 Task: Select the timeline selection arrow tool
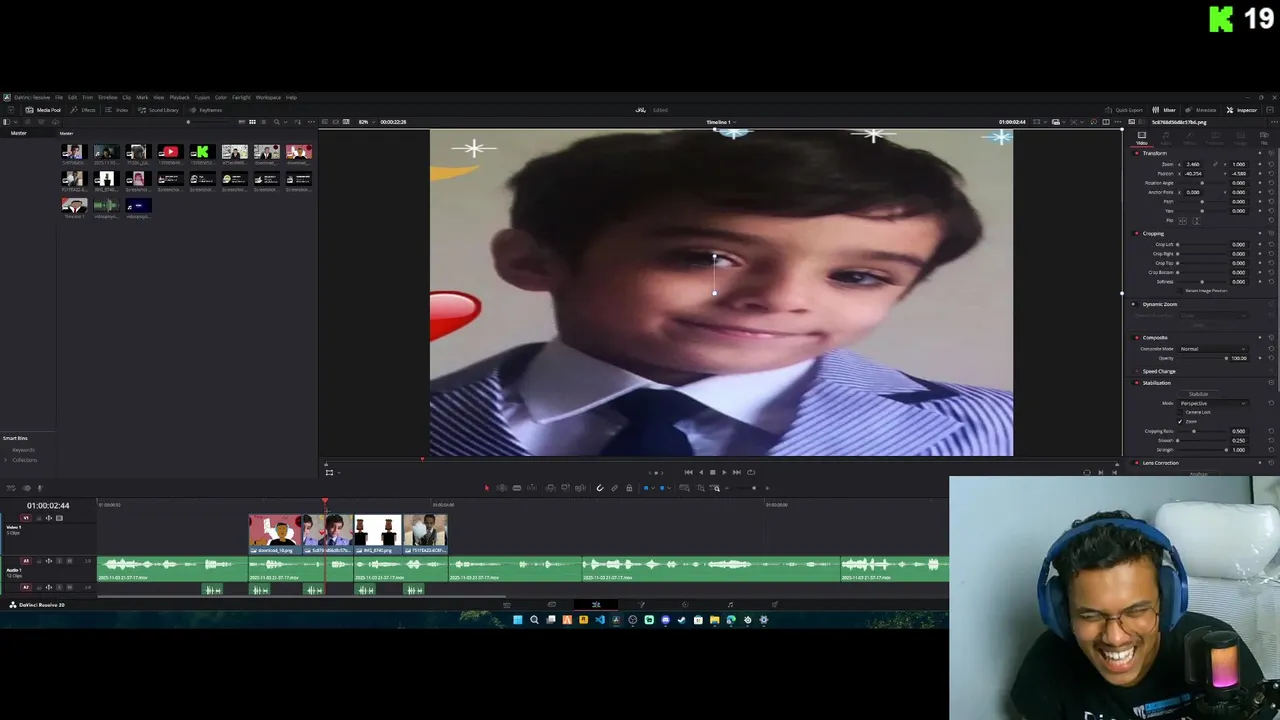click(x=487, y=488)
